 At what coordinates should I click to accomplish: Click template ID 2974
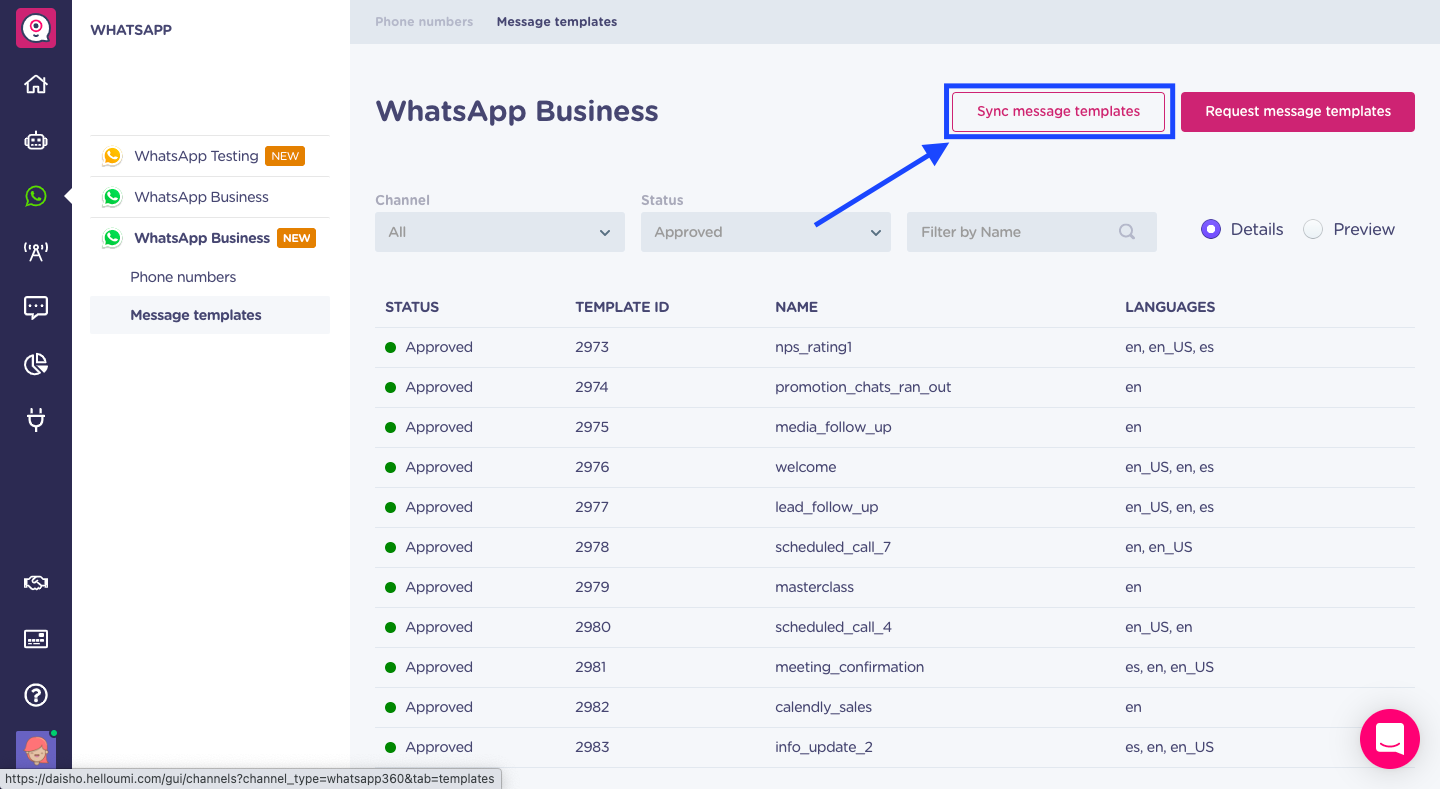pos(592,387)
